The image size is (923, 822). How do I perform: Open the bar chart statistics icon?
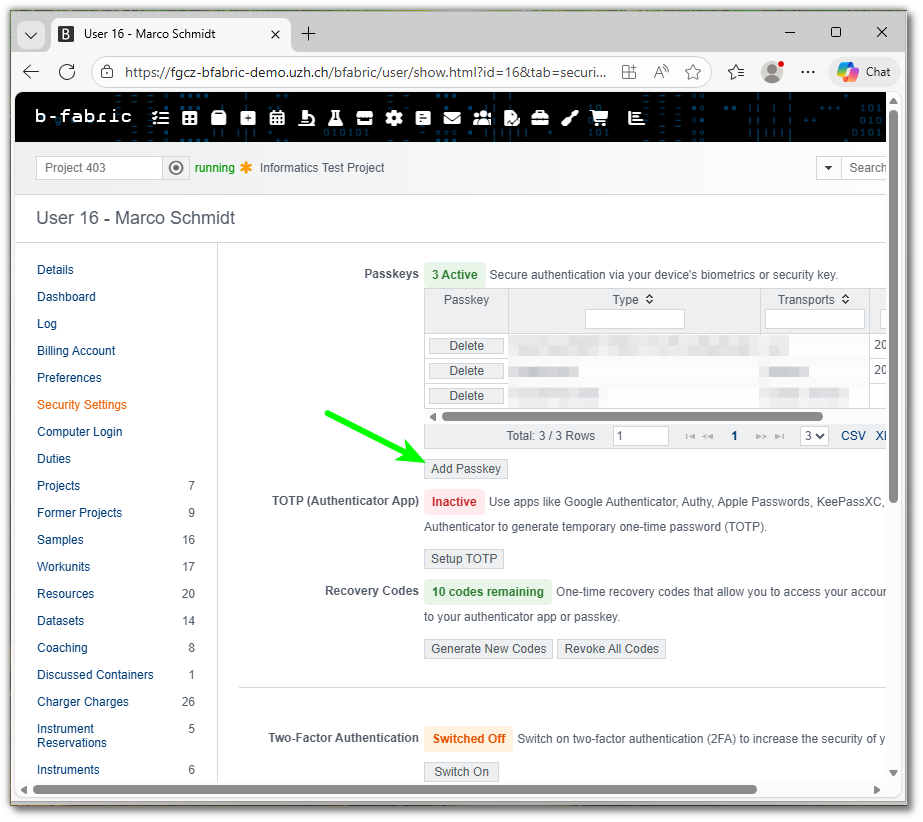(x=636, y=118)
